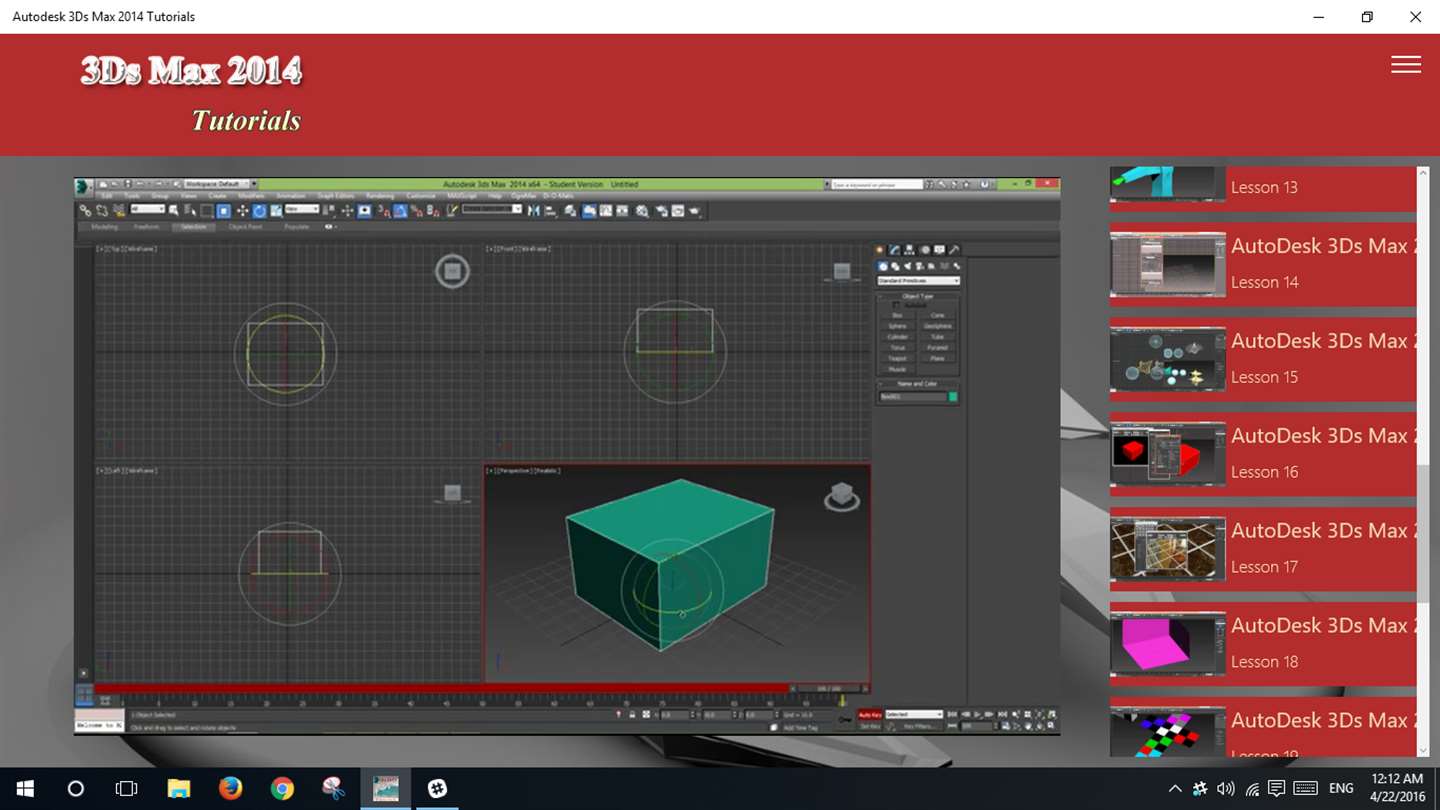1440x810 pixels.
Task: Switch to the Freeform ribbon tab
Action: [x=146, y=227]
